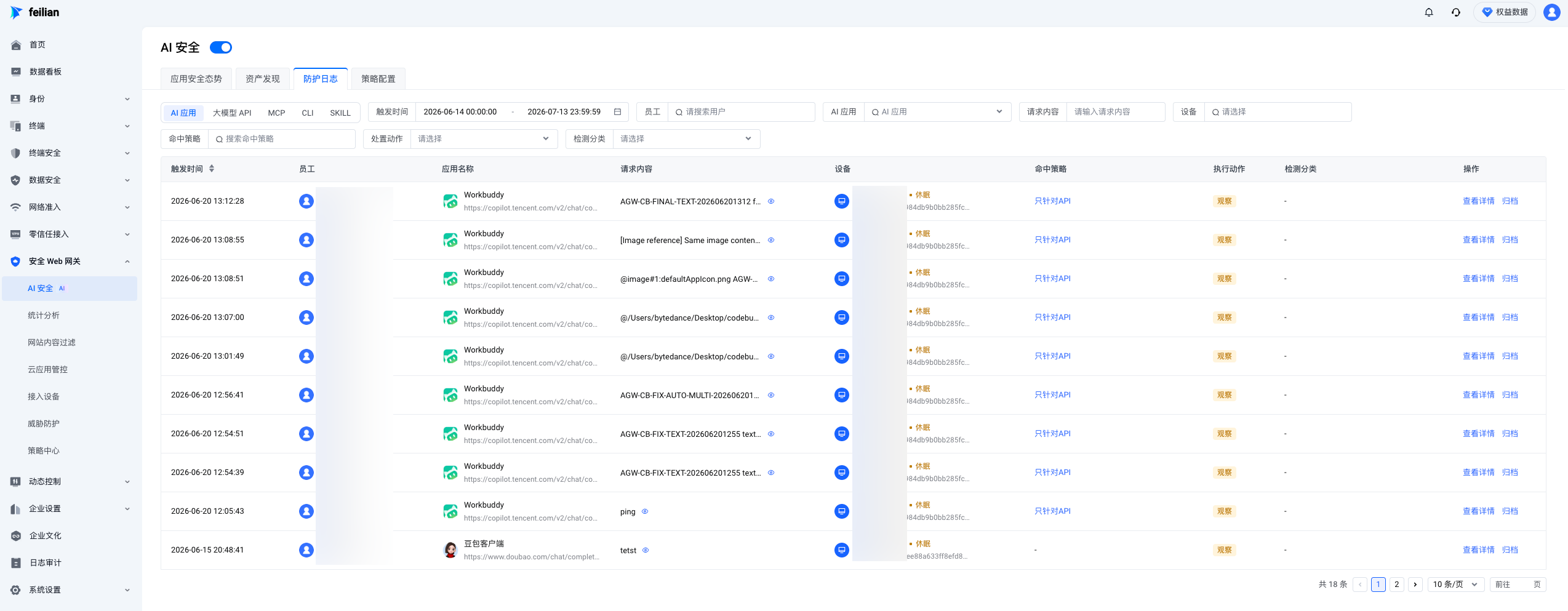Toggle the AI 安全 switch off
Viewport: 1568px width, 611px height.
tap(221, 47)
